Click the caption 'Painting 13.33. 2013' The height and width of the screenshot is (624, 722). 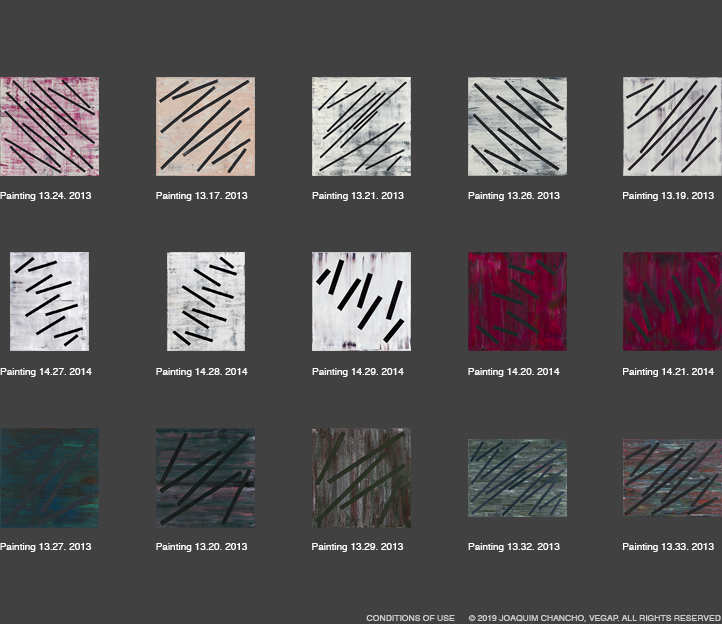668,547
